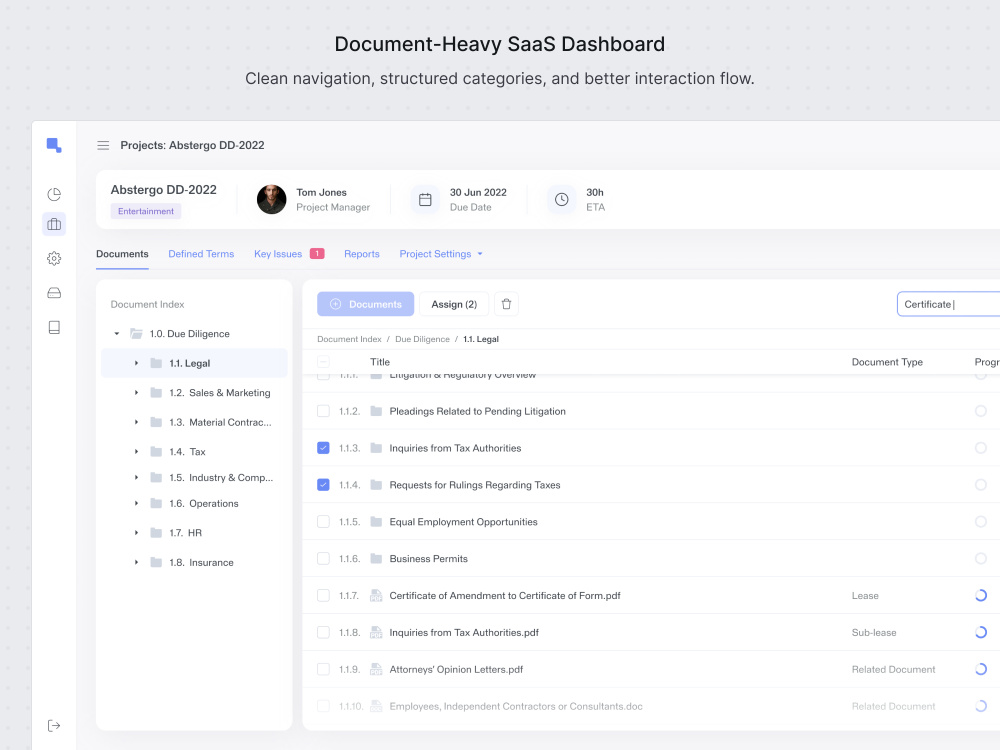Screen dimensions: 1000x750
Task: Click the Certificate search input field
Action: pos(948,304)
